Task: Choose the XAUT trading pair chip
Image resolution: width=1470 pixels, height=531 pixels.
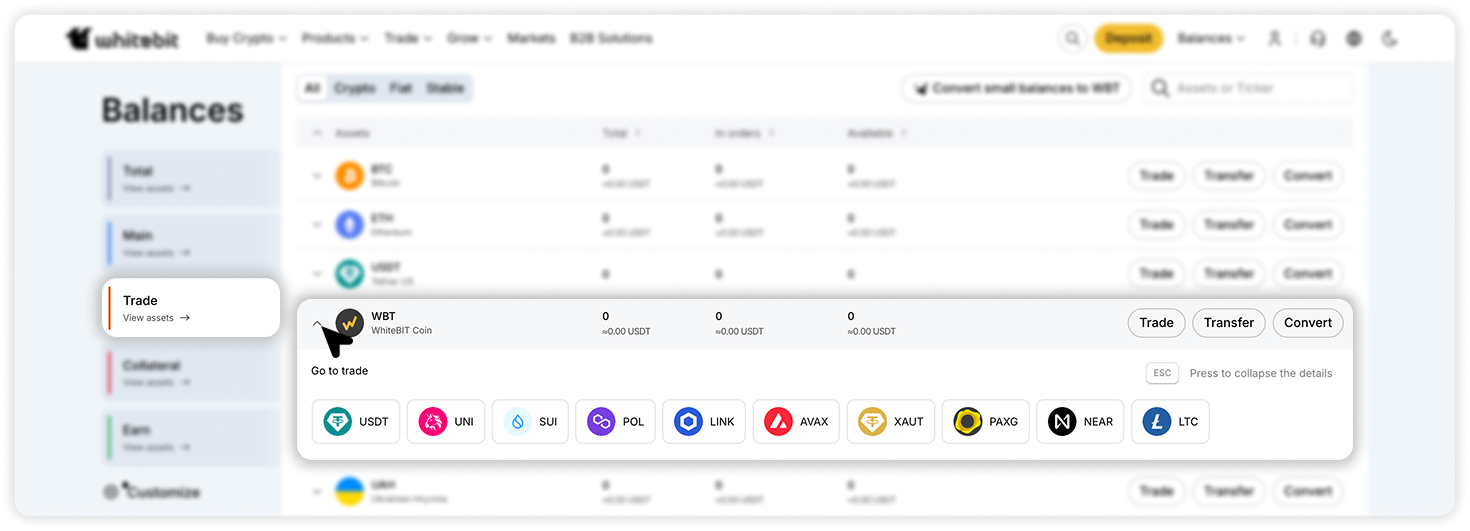Action: pos(890,422)
